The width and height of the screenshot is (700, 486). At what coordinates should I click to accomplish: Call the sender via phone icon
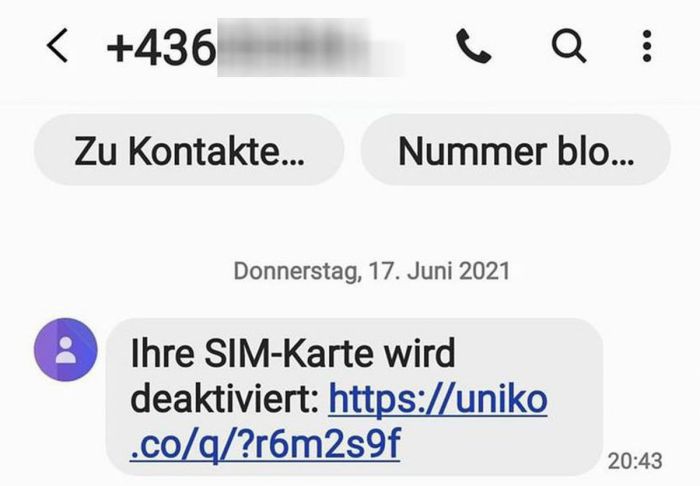474,46
